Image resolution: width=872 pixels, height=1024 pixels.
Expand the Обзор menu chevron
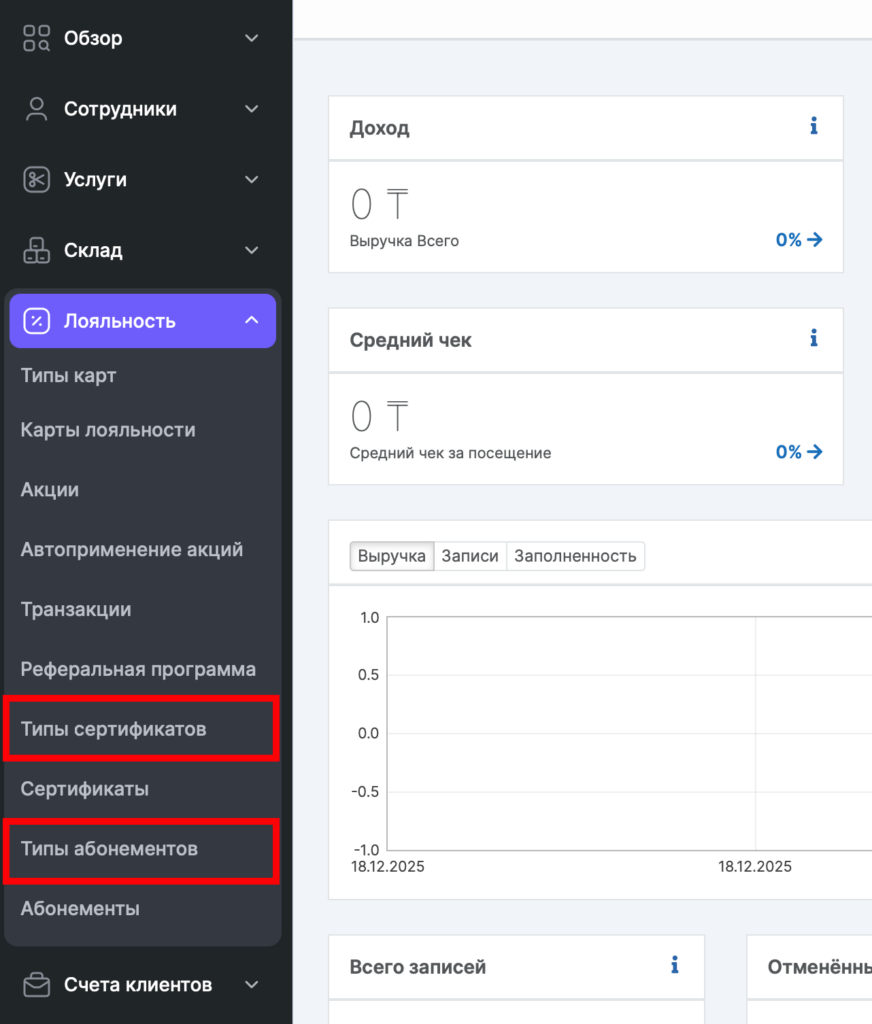click(x=251, y=38)
